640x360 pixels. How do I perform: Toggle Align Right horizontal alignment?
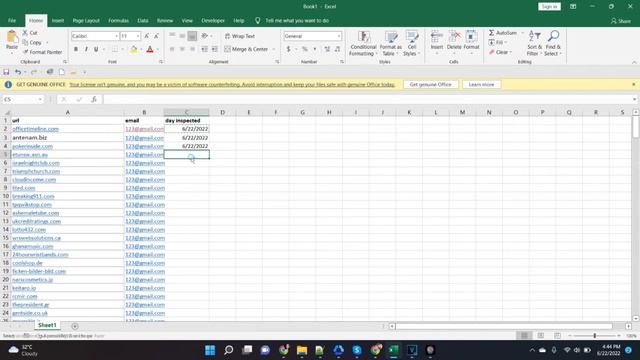point(192,49)
